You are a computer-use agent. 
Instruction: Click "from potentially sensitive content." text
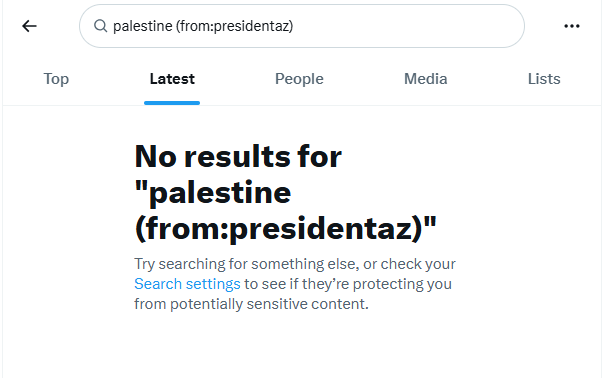pyautogui.click(x=251, y=304)
